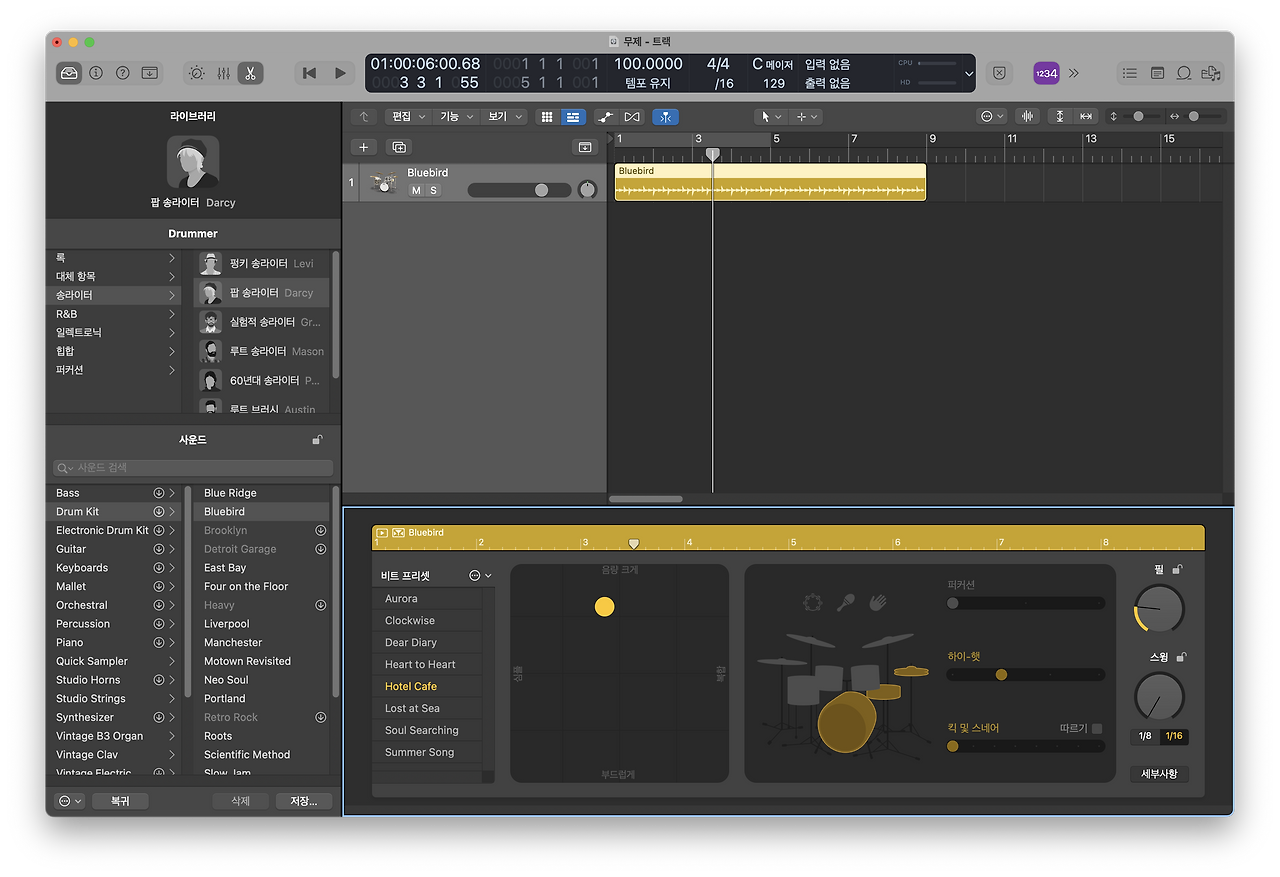
Task: Click the track header tray-arrow button
Action: pyautogui.click(x=585, y=147)
